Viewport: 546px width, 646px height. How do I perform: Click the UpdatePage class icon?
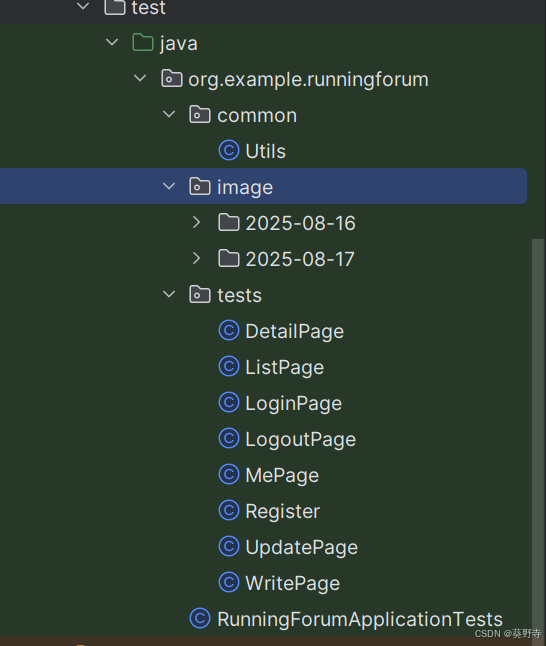click(229, 546)
